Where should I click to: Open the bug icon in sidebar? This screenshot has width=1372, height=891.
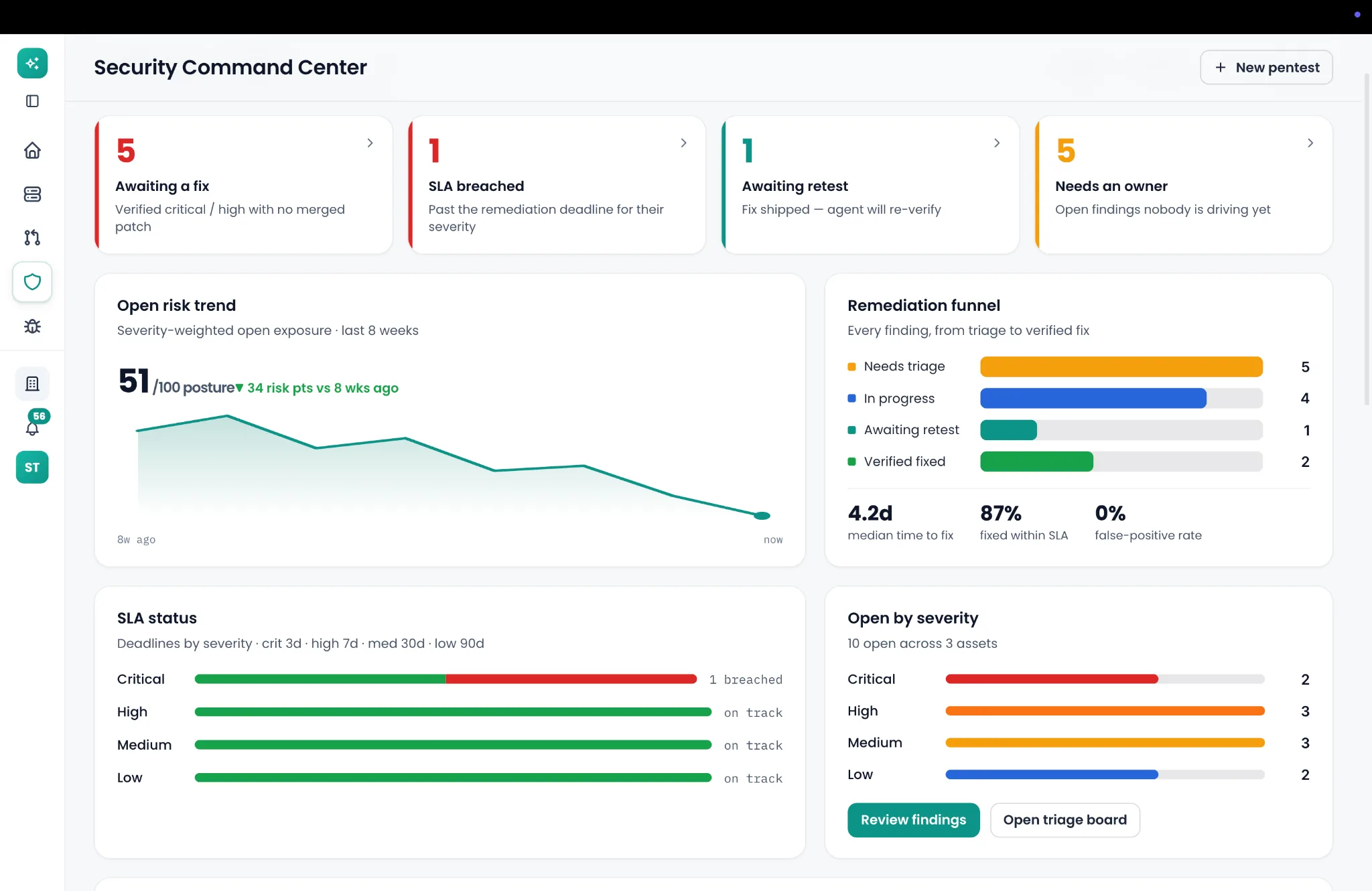tap(32, 326)
